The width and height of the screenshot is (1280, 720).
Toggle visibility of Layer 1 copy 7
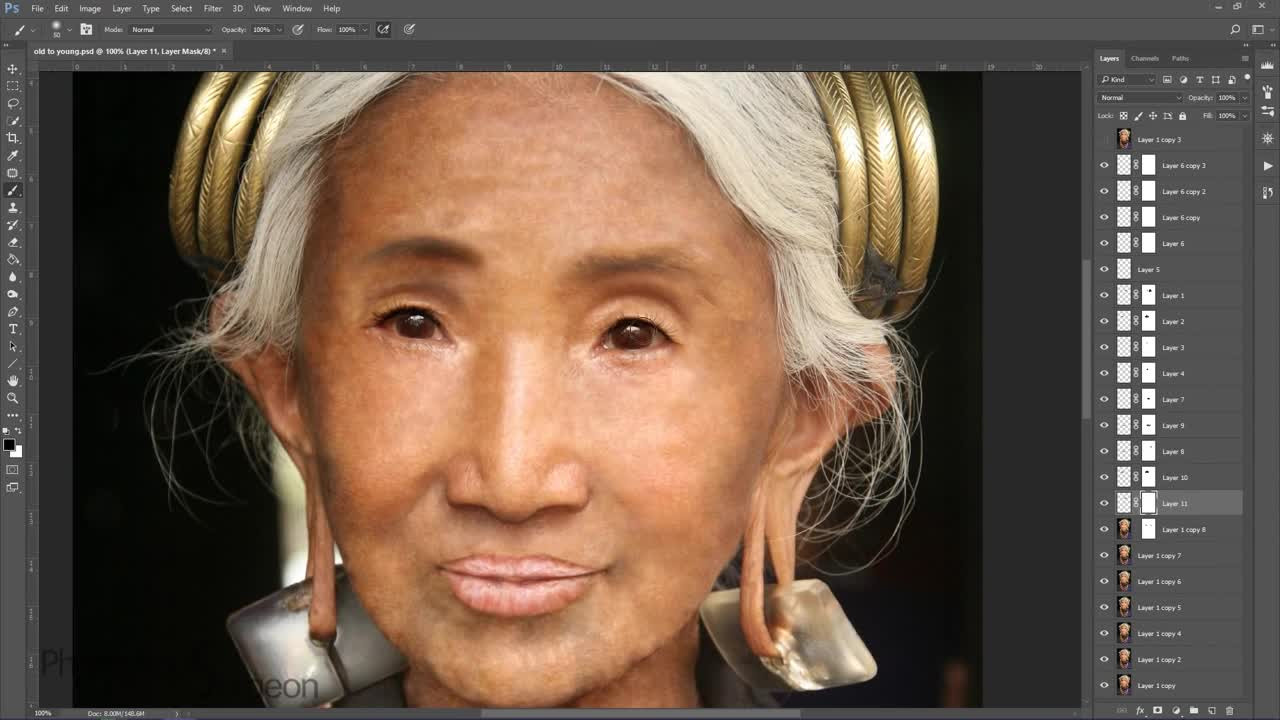(x=1105, y=556)
